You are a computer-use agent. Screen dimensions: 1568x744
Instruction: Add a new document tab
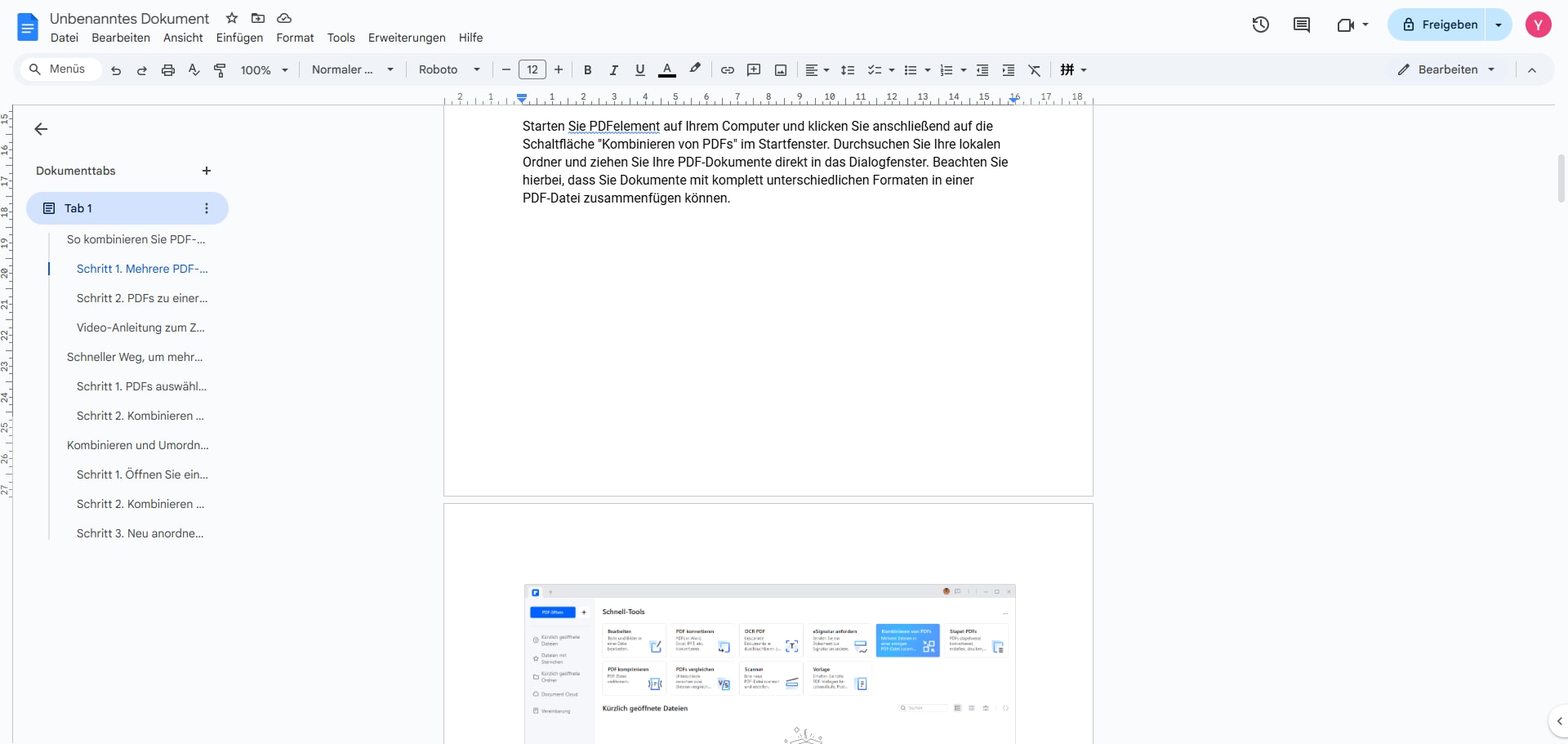(207, 171)
